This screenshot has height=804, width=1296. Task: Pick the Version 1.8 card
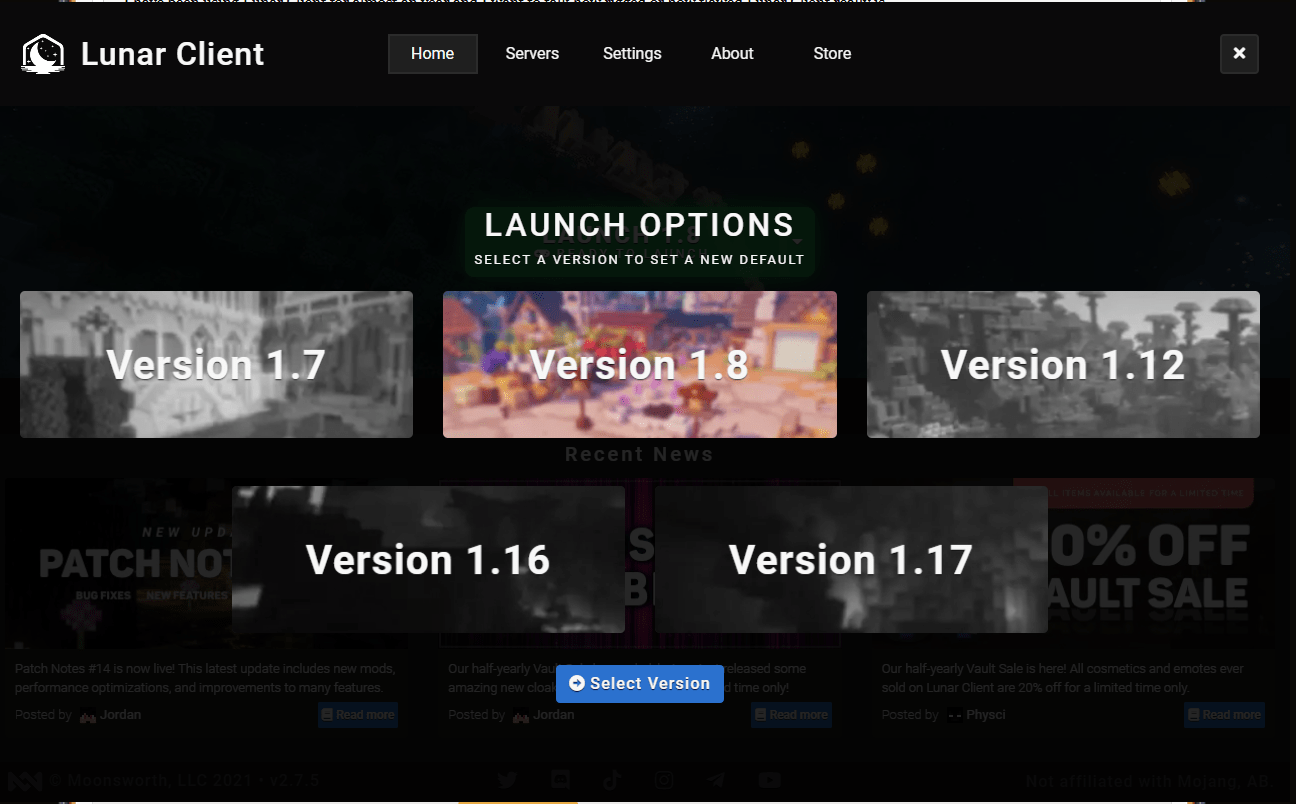click(x=640, y=364)
